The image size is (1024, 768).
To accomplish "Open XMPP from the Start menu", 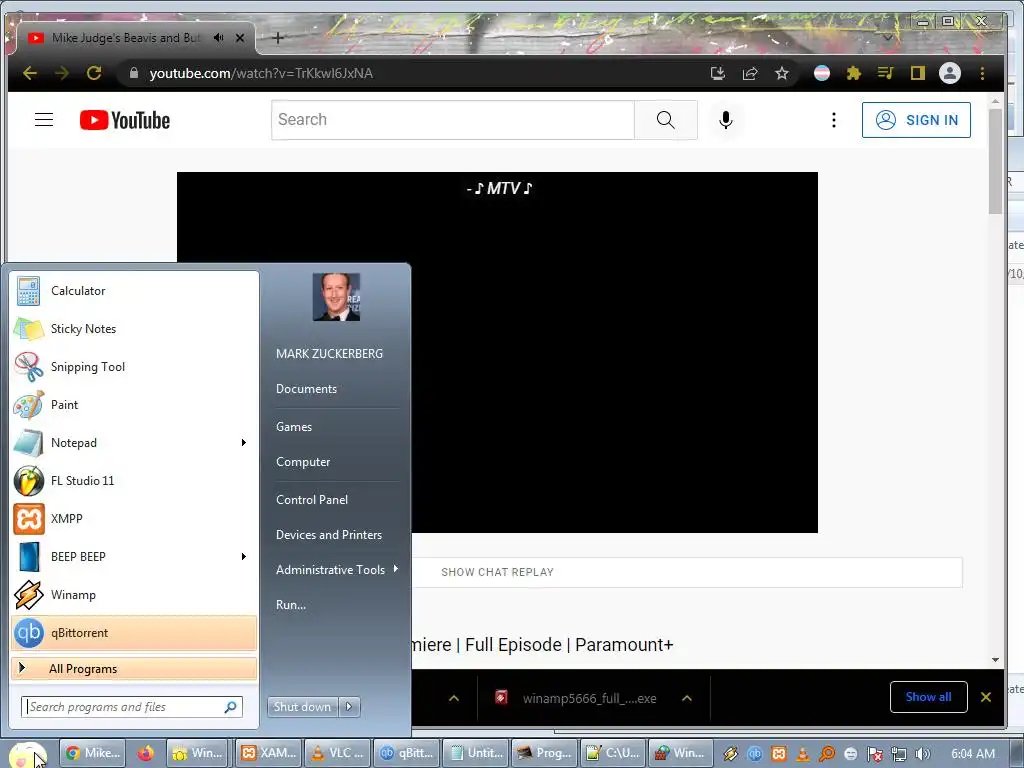I will (134, 519).
